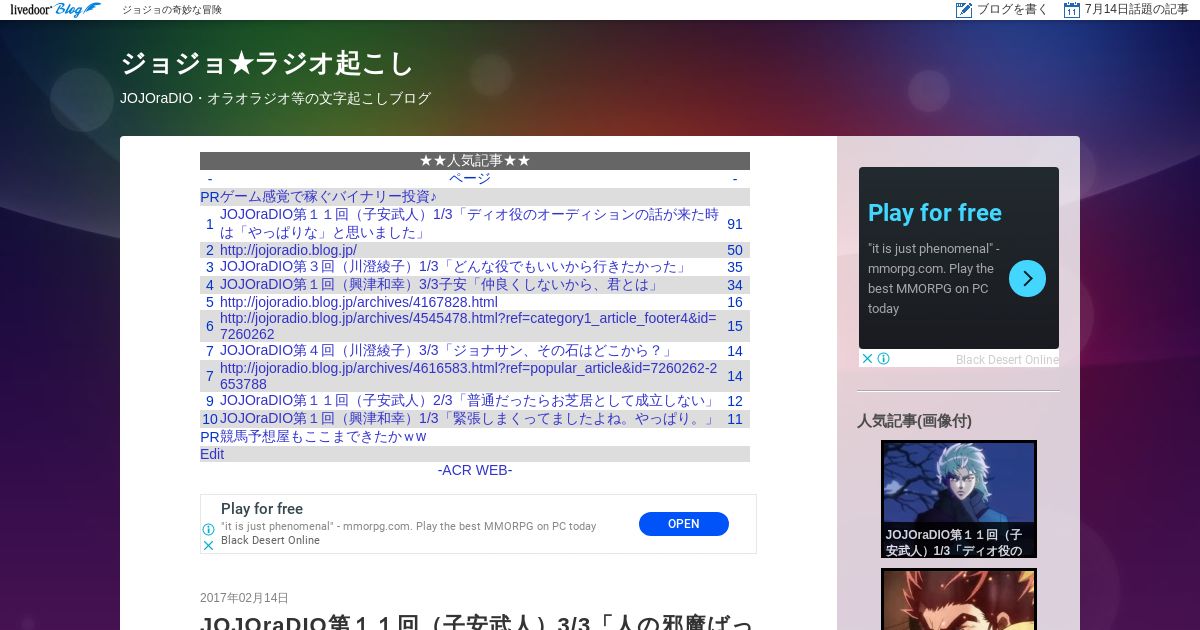Open JOJOraDIO第4回（川澄綾子）3/3 article
1200x630 pixels.
(446, 351)
